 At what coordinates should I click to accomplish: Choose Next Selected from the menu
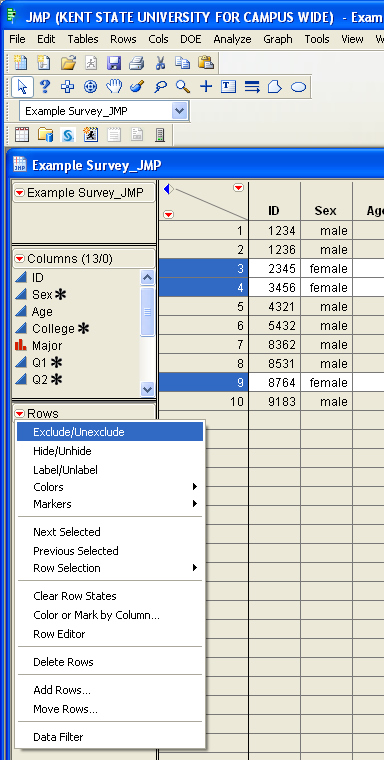(110, 532)
